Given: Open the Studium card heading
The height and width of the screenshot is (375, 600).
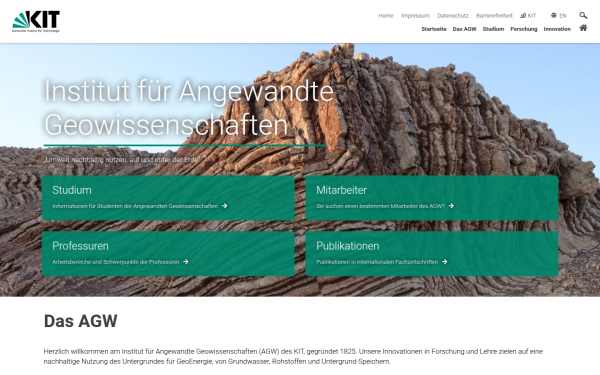Looking at the screenshot, I should pos(72,190).
